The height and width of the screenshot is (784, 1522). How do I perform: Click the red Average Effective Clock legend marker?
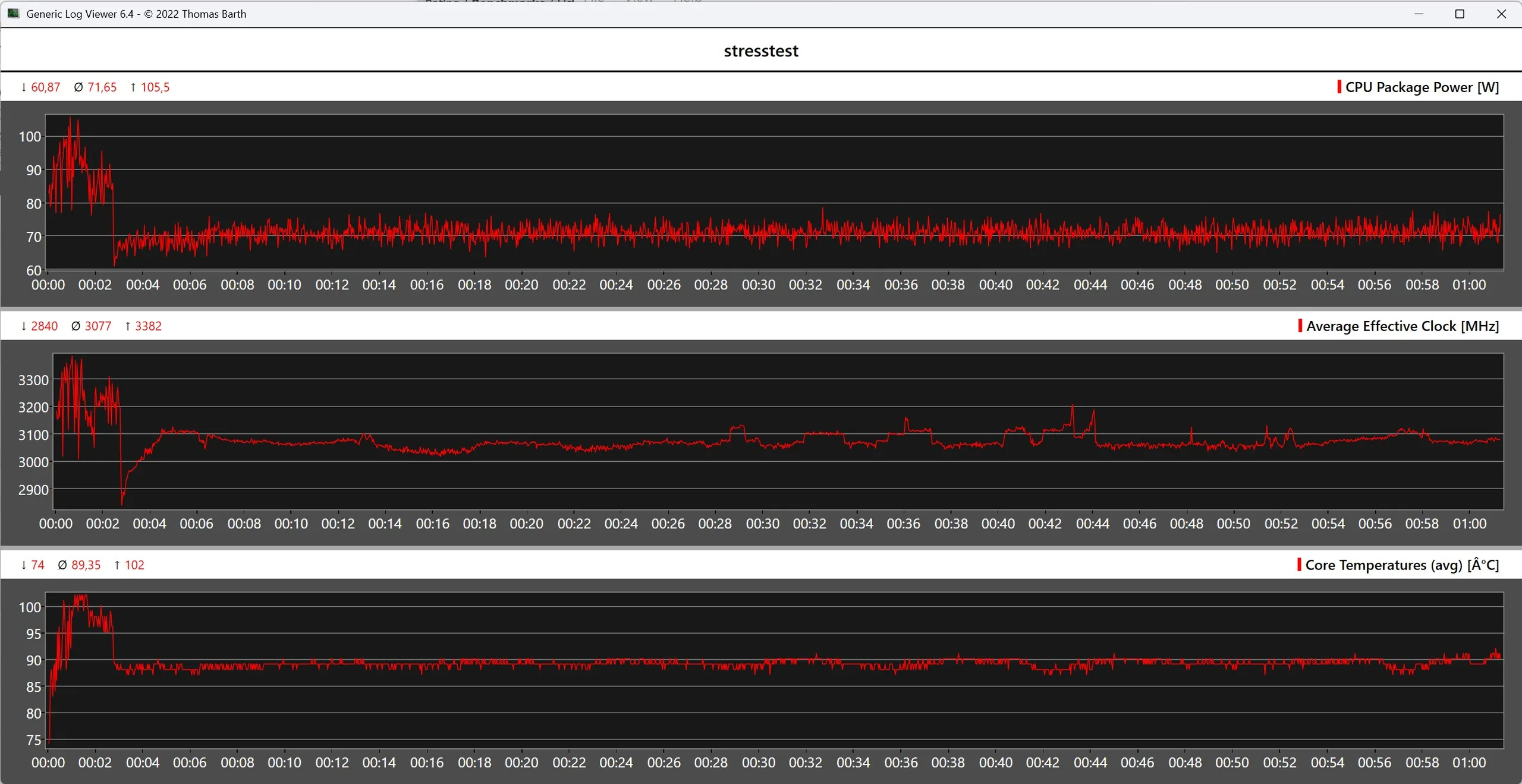[1300, 326]
